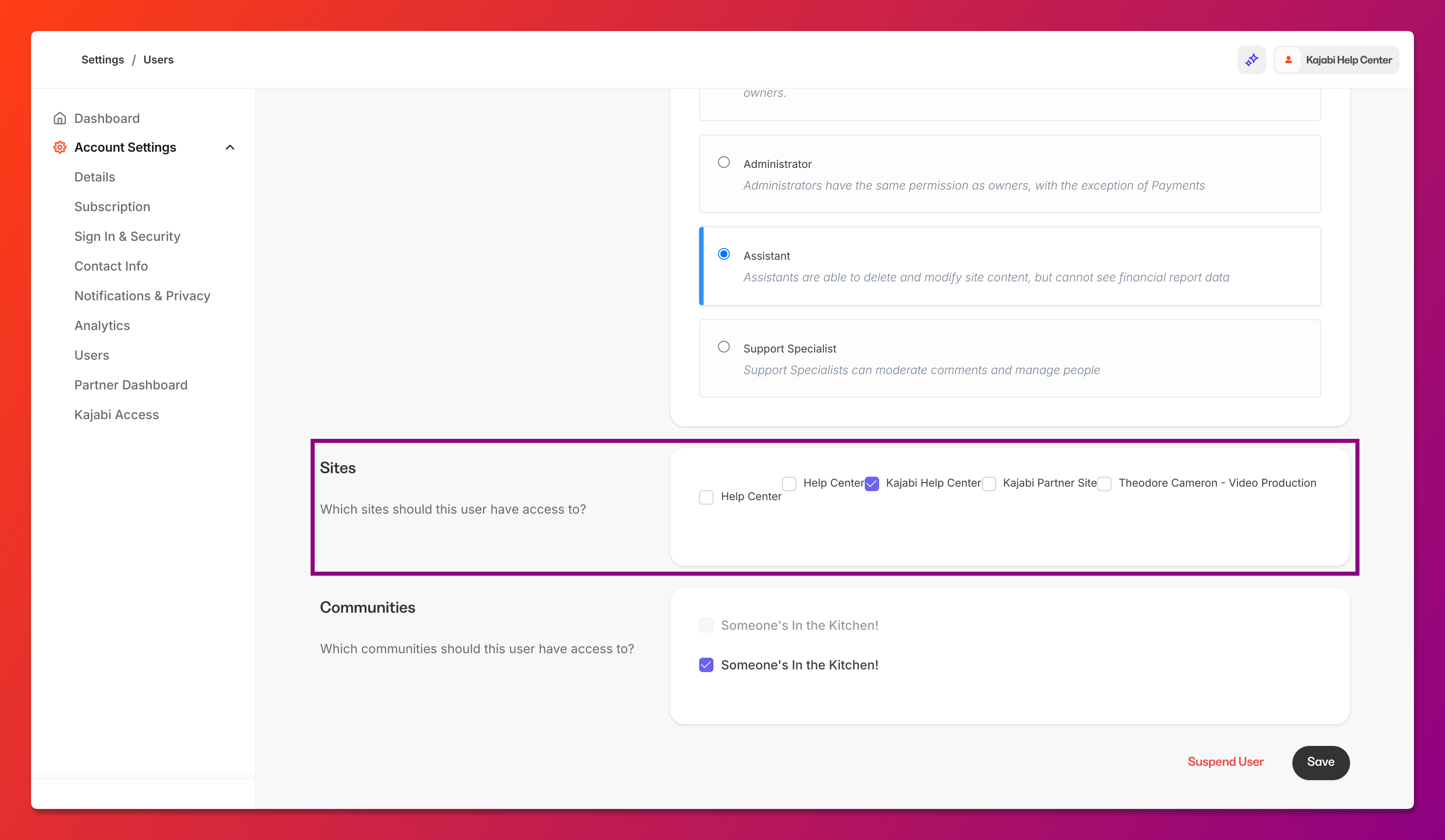
Task: Click the Suspend User link
Action: point(1225,762)
